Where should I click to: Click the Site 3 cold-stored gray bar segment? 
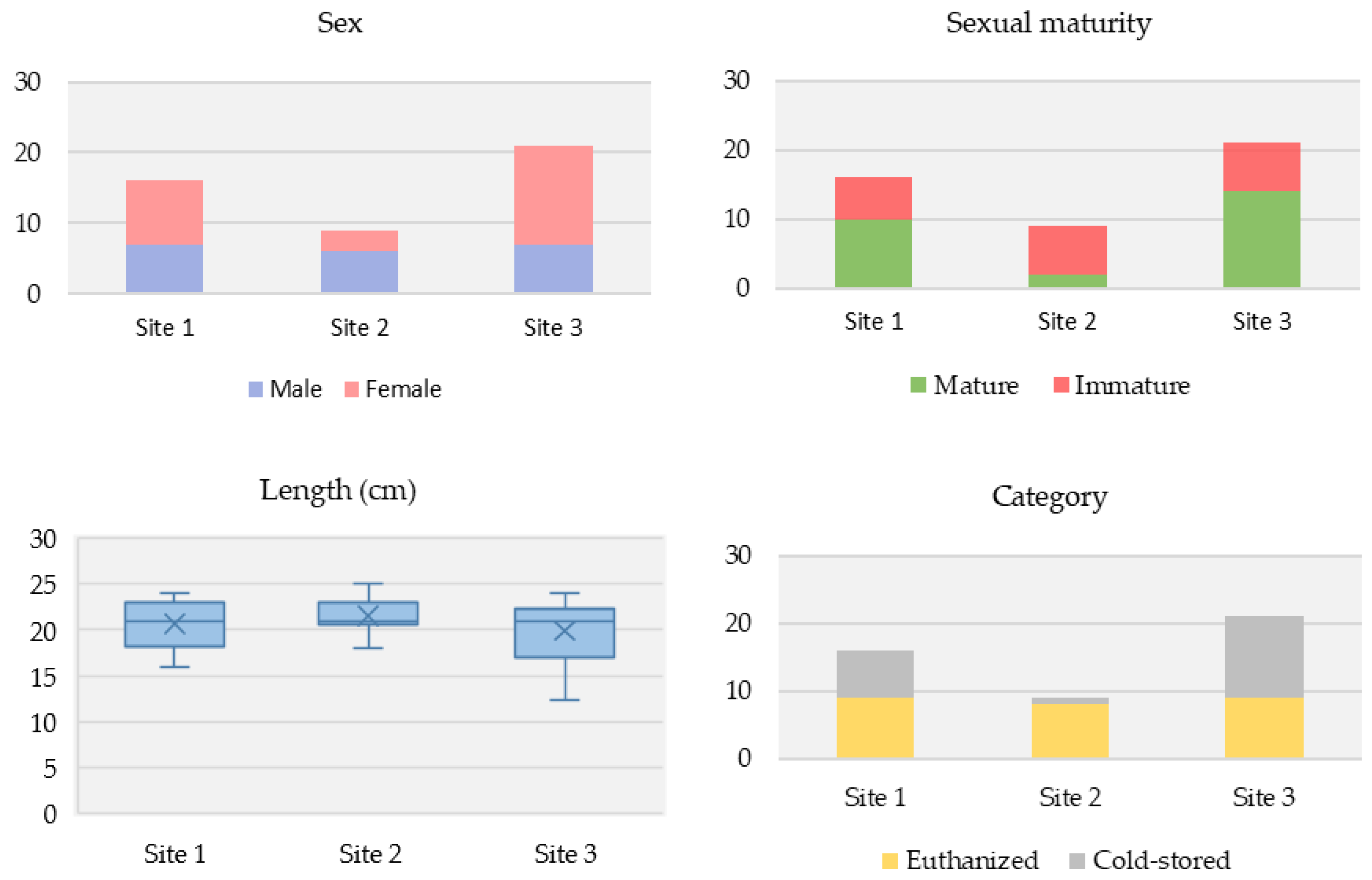pyautogui.click(x=1263, y=657)
